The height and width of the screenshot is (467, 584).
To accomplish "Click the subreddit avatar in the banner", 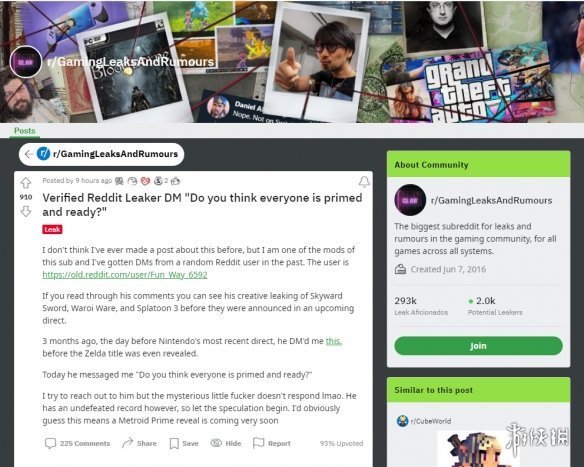I will tap(25, 62).
